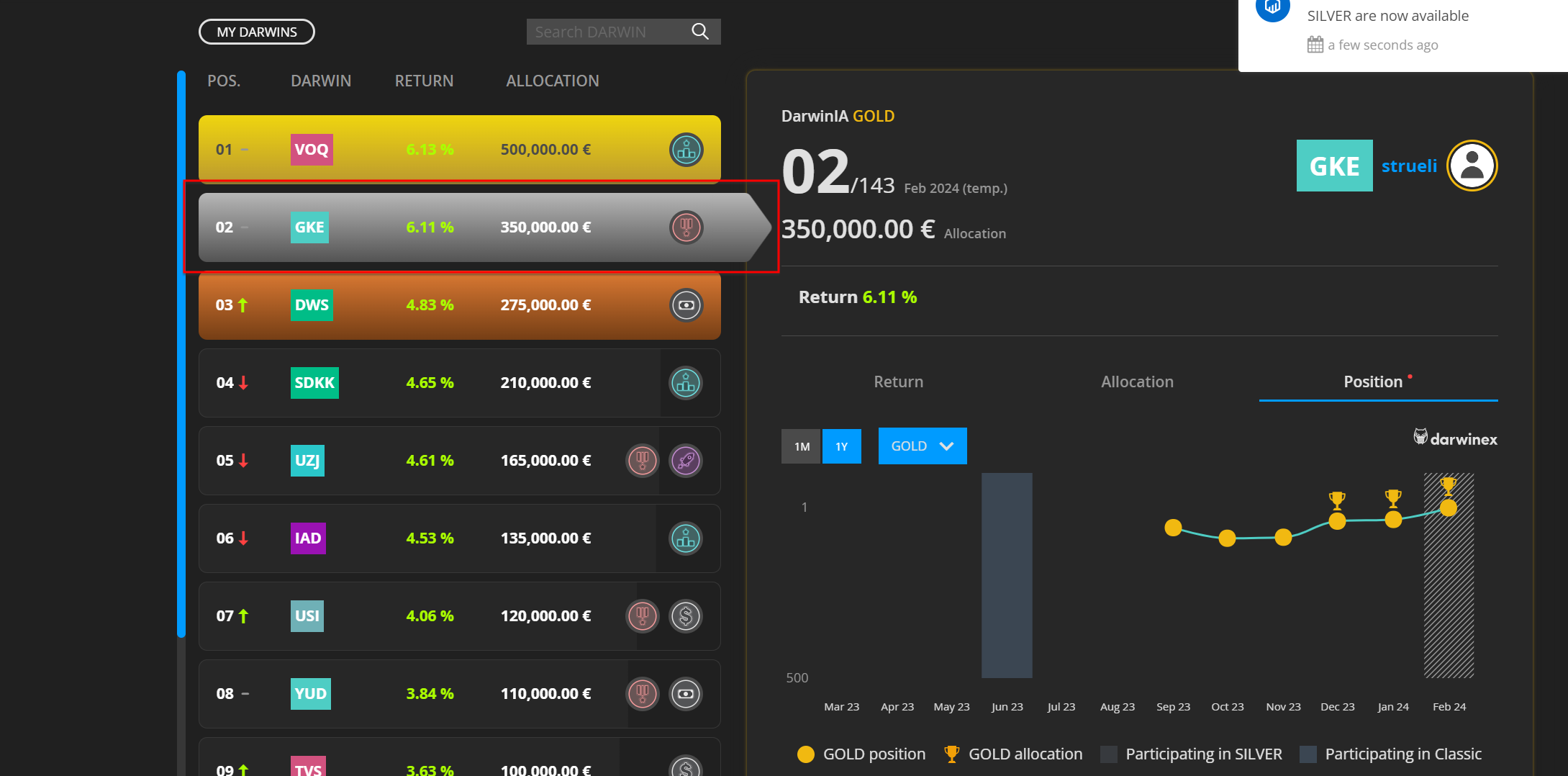Click the rocket icon in the UZJ row
1568x776 pixels.
coord(686,461)
